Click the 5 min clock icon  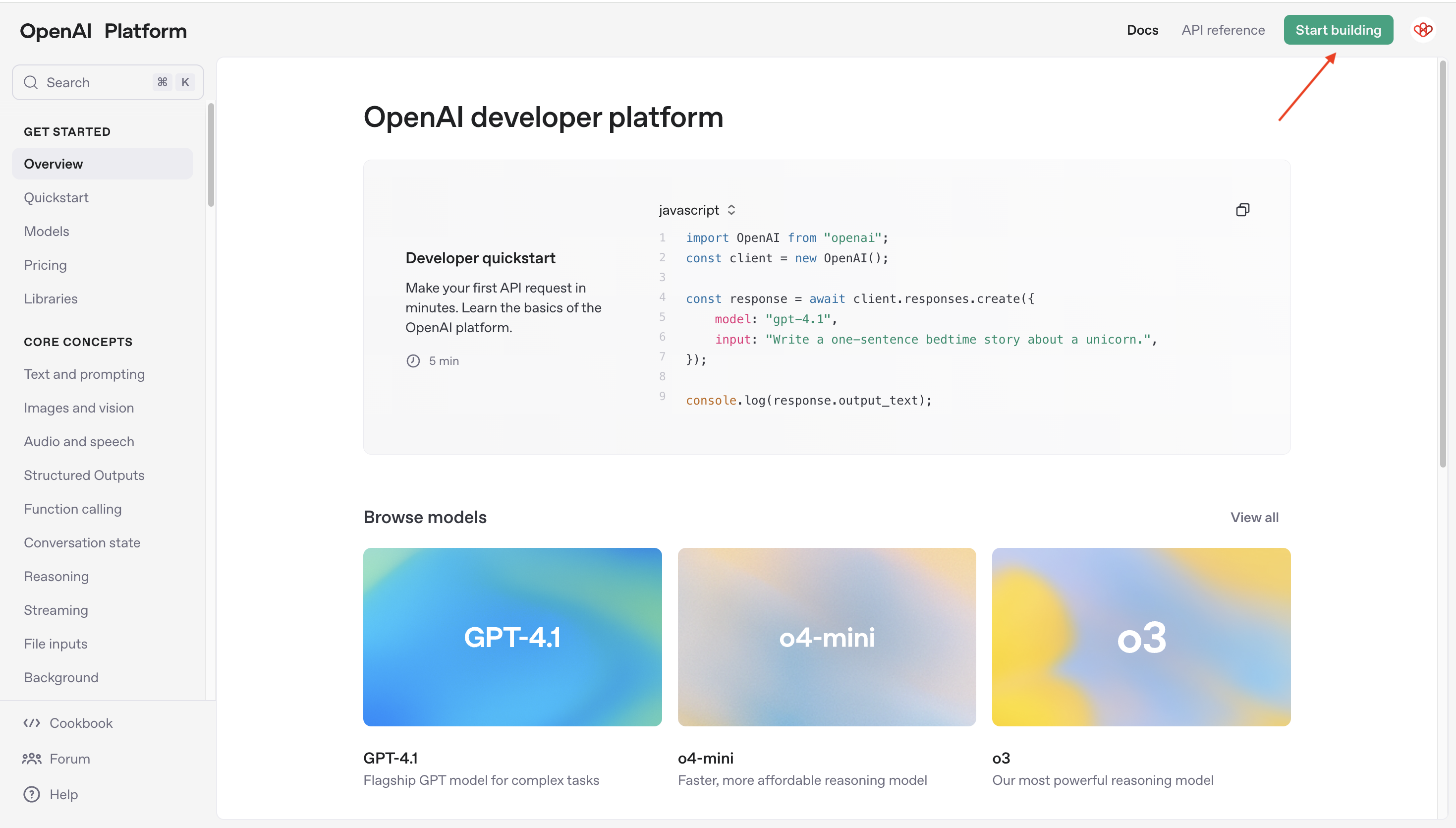point(413,360)
